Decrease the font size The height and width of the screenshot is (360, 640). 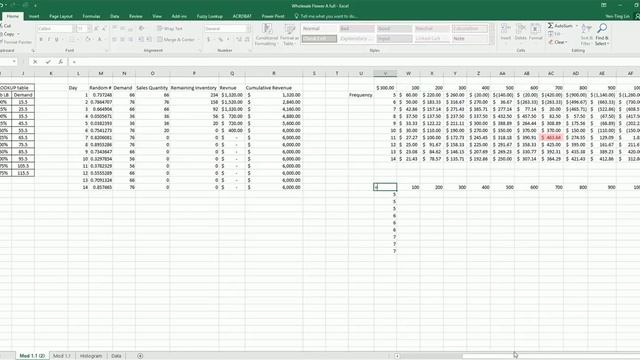104,29
